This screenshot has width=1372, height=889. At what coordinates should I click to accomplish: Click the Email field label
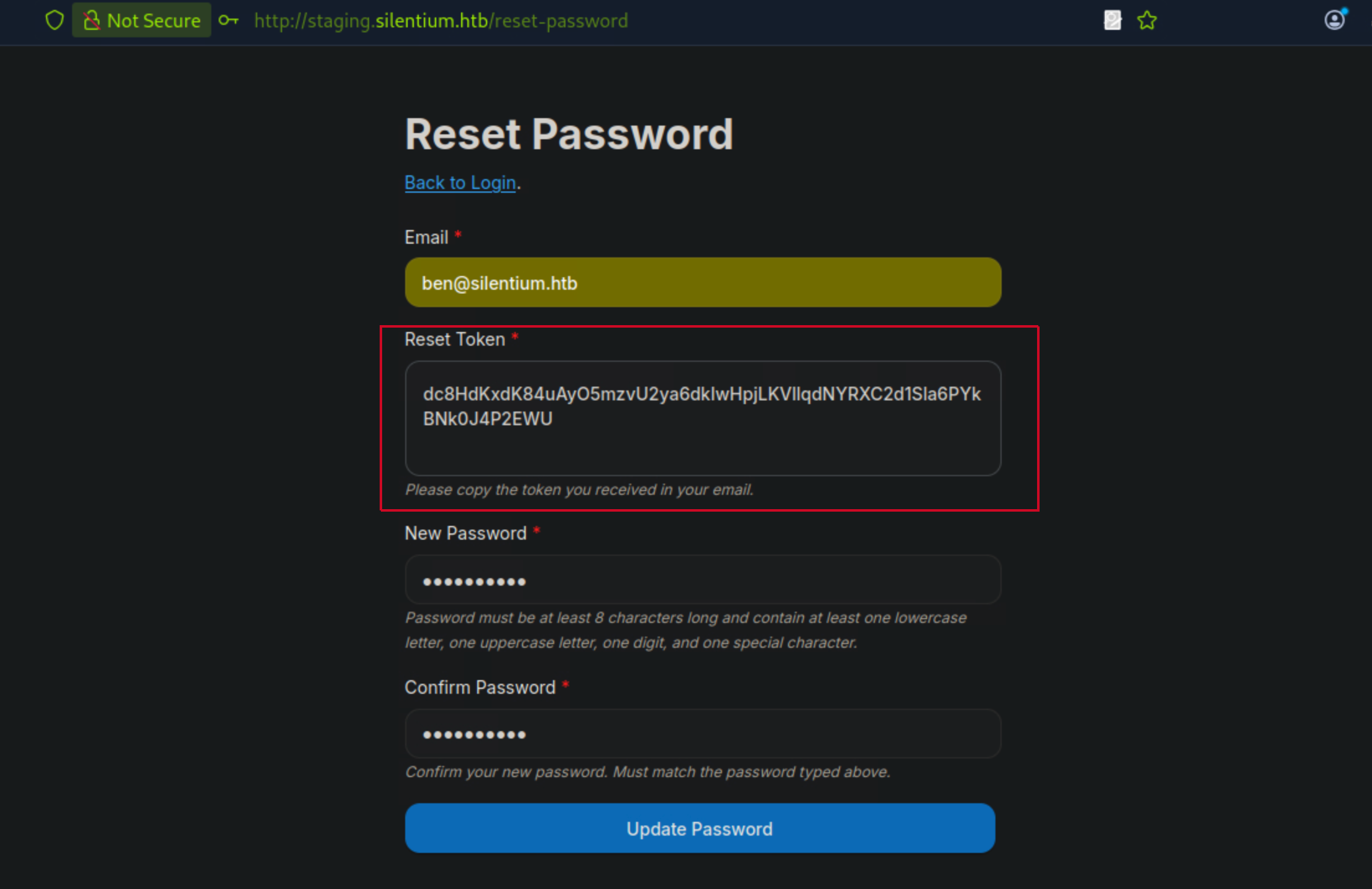click(x=426, y=237)
